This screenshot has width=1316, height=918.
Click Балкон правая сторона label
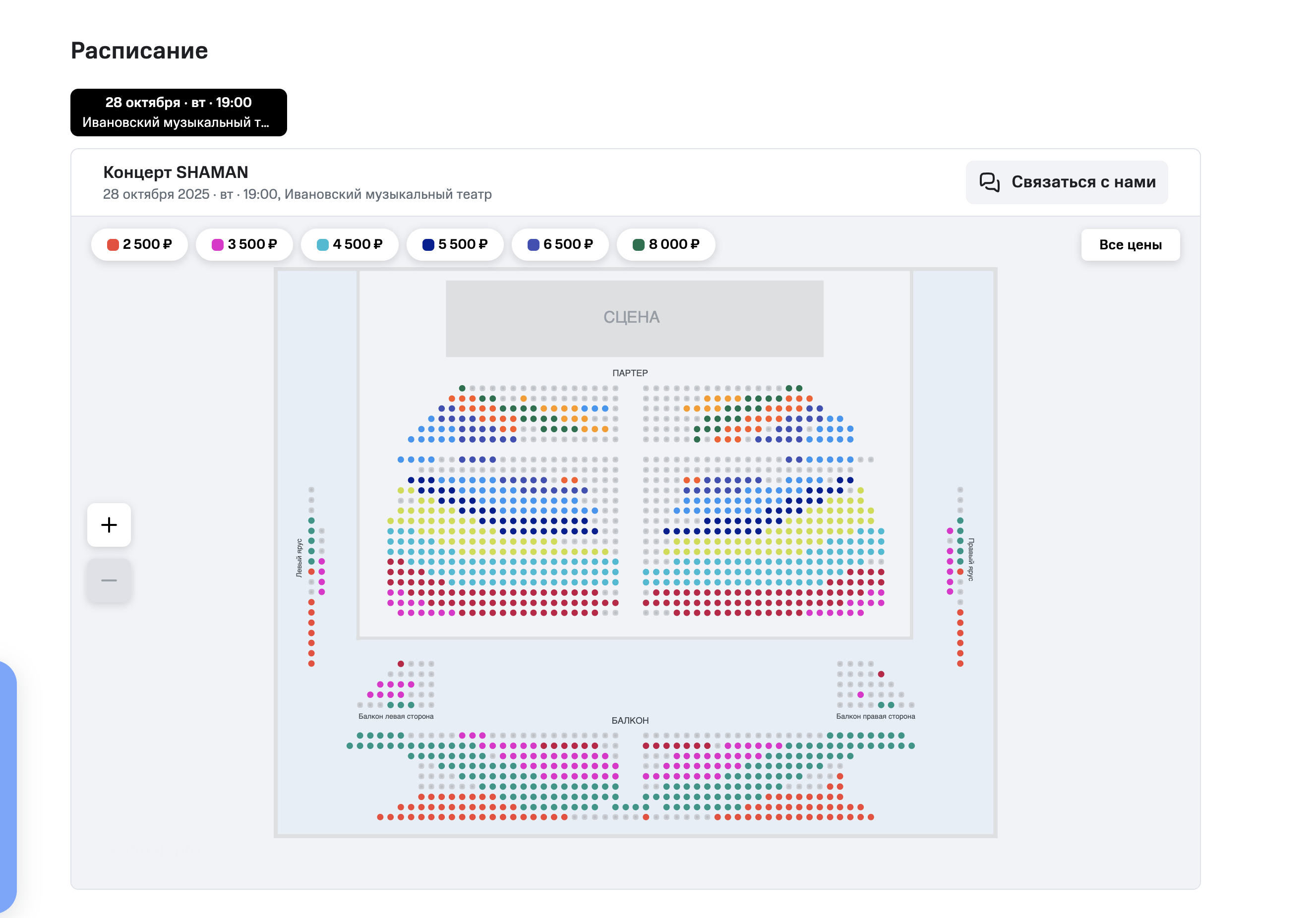coord(875,716)
